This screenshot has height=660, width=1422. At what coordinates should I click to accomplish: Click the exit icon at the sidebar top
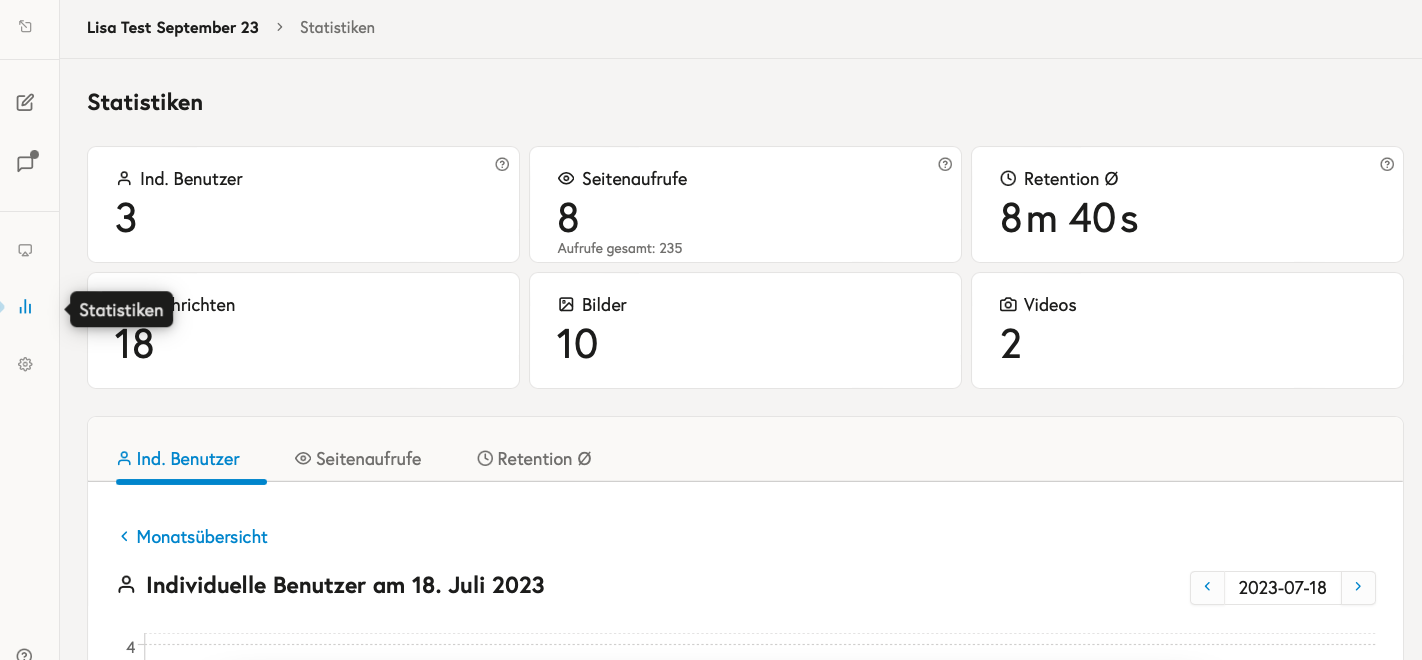pos(26,27)
